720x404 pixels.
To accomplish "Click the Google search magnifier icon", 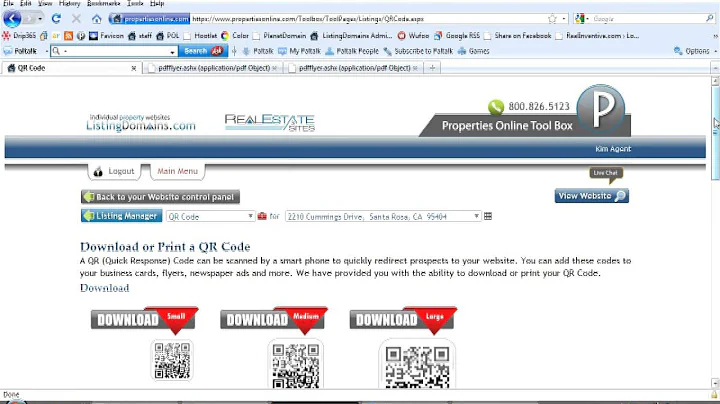I will click(710, 19).
